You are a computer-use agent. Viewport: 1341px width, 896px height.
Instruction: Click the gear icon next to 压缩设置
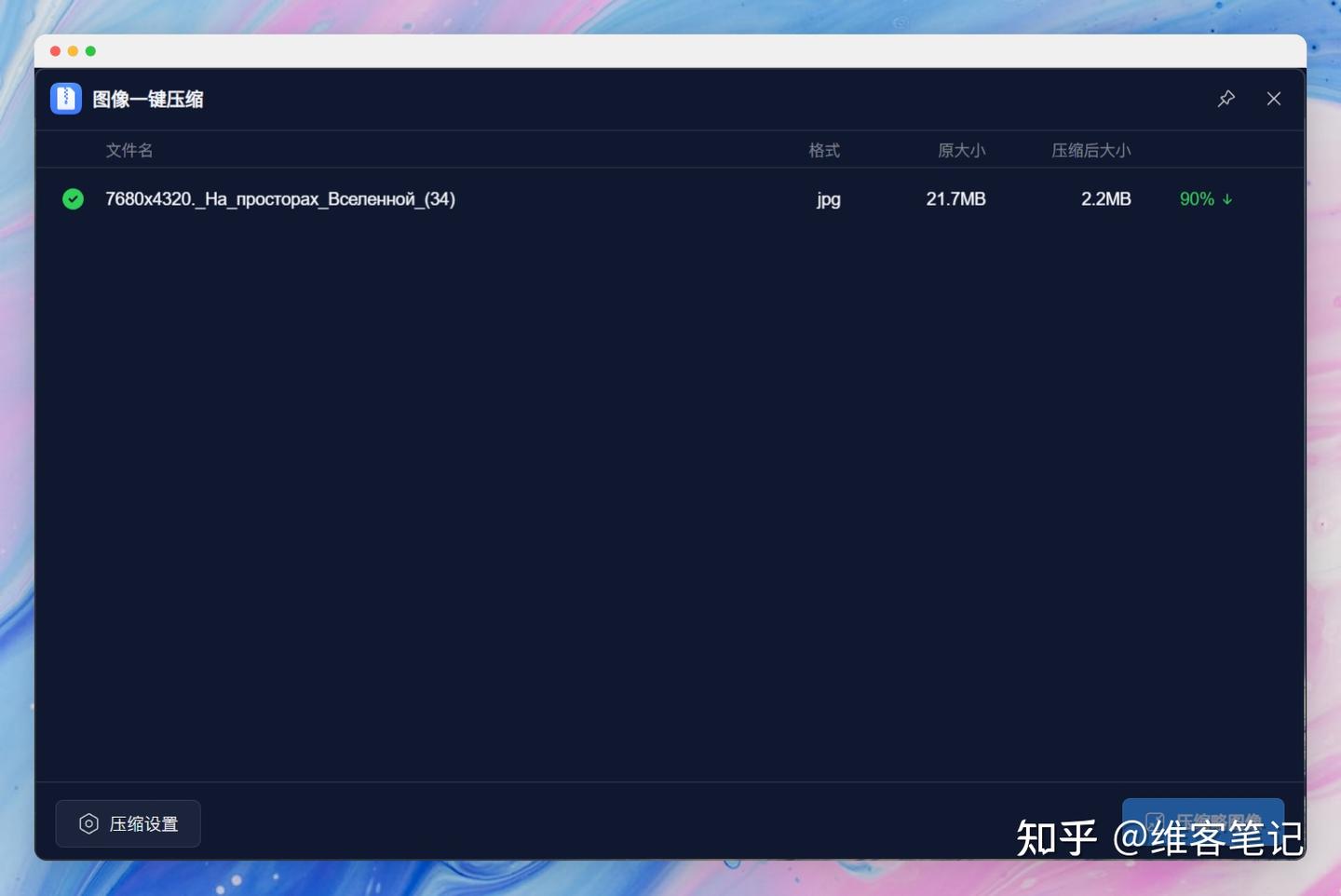tap(88, 823)
